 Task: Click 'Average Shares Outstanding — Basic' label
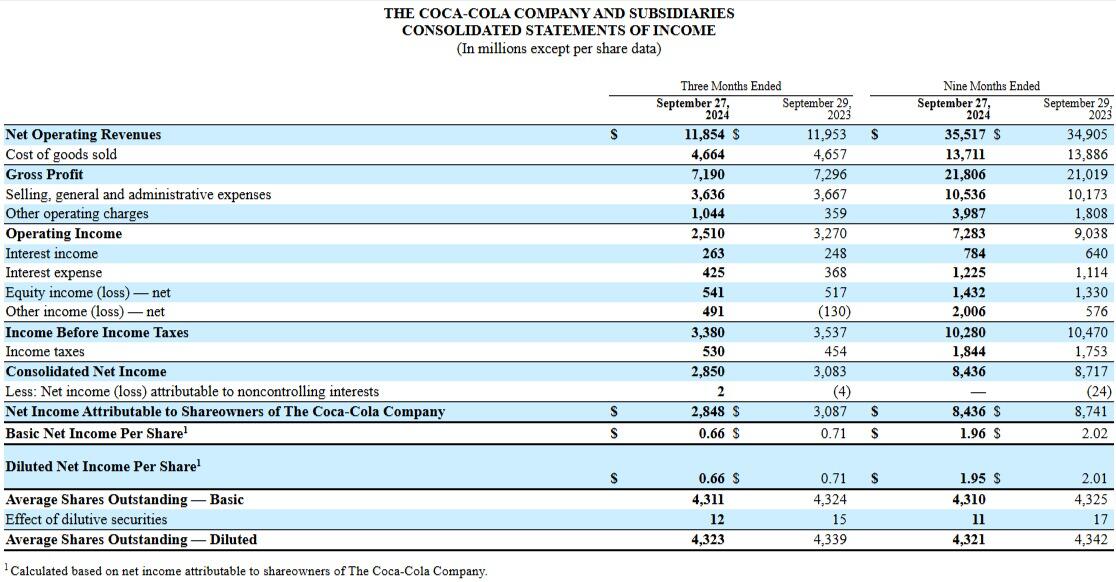point(125,499)
